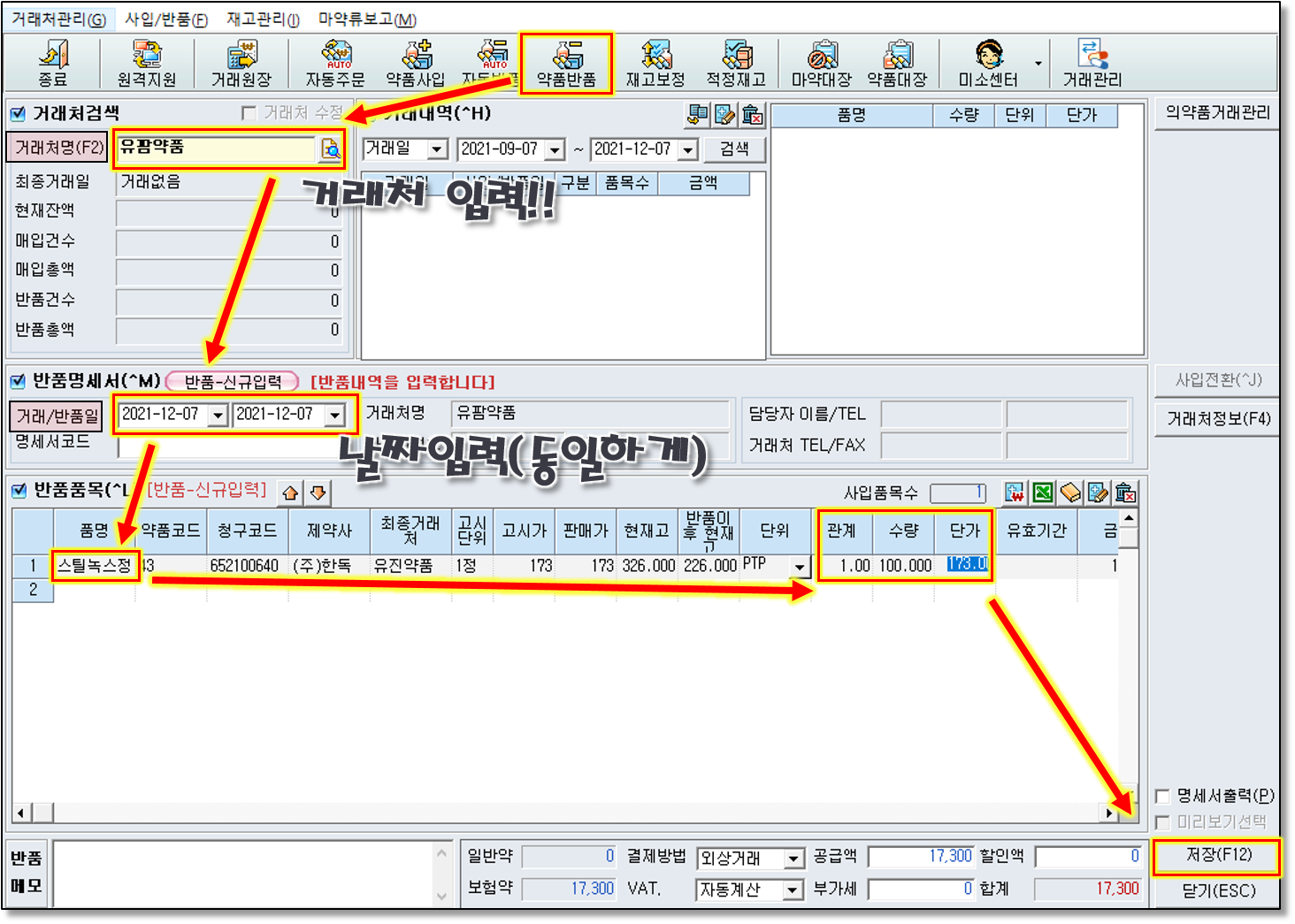Open the 재고관리 menu
This screenshot has height=924, width=1295.
(263, 19)
